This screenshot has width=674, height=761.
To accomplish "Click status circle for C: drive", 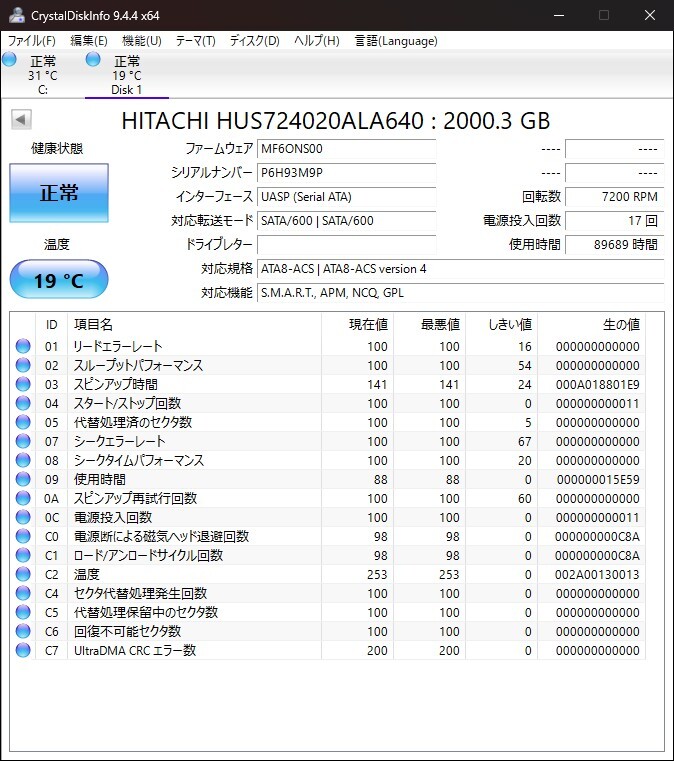I will (9, 60).
